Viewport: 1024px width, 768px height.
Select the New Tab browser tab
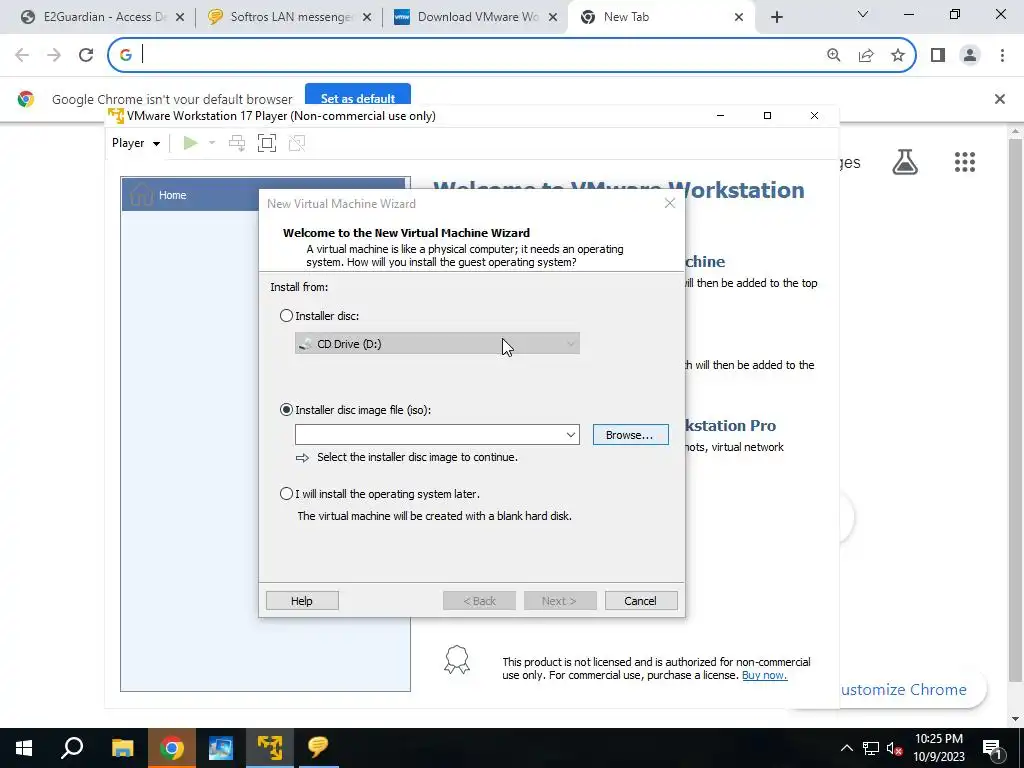point(661,17)
